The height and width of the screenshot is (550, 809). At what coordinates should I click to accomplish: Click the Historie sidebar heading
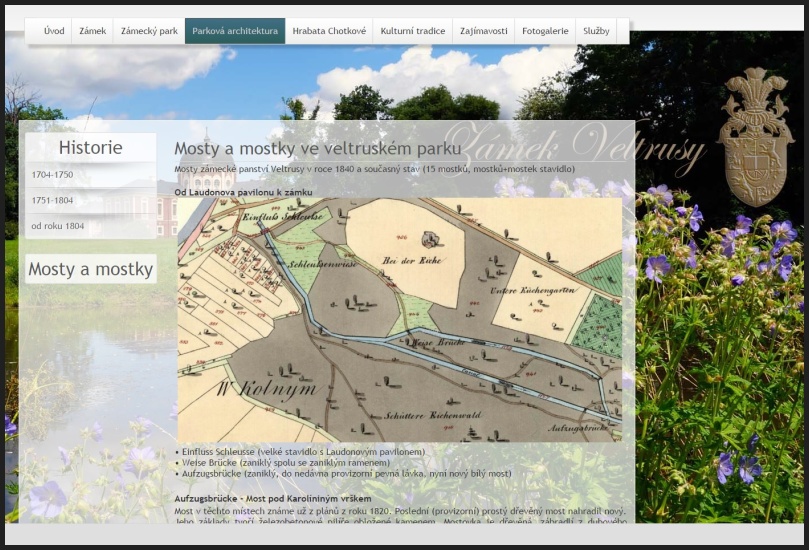point(90,148)
